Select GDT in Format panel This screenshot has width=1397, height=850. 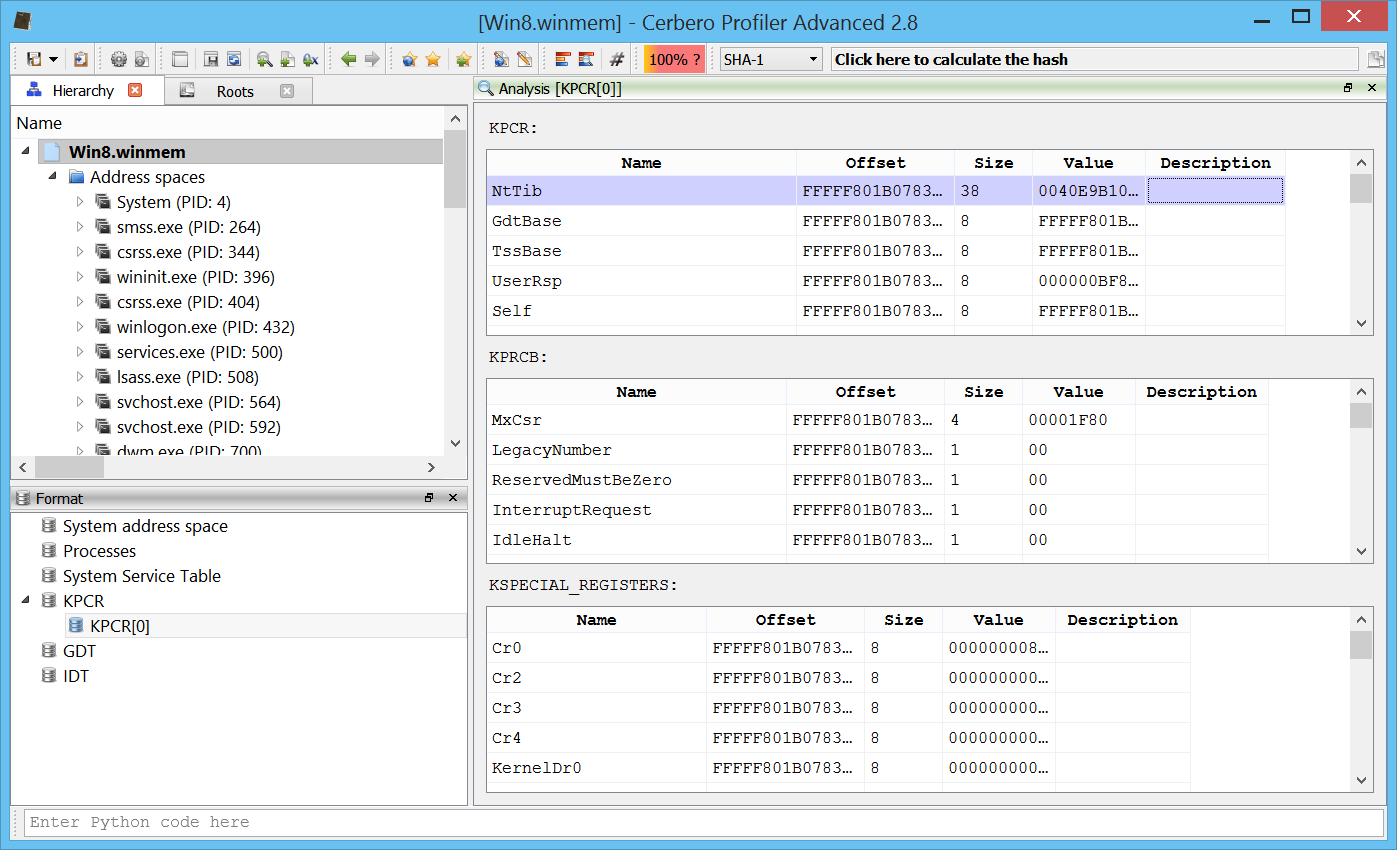coord(79,651)
